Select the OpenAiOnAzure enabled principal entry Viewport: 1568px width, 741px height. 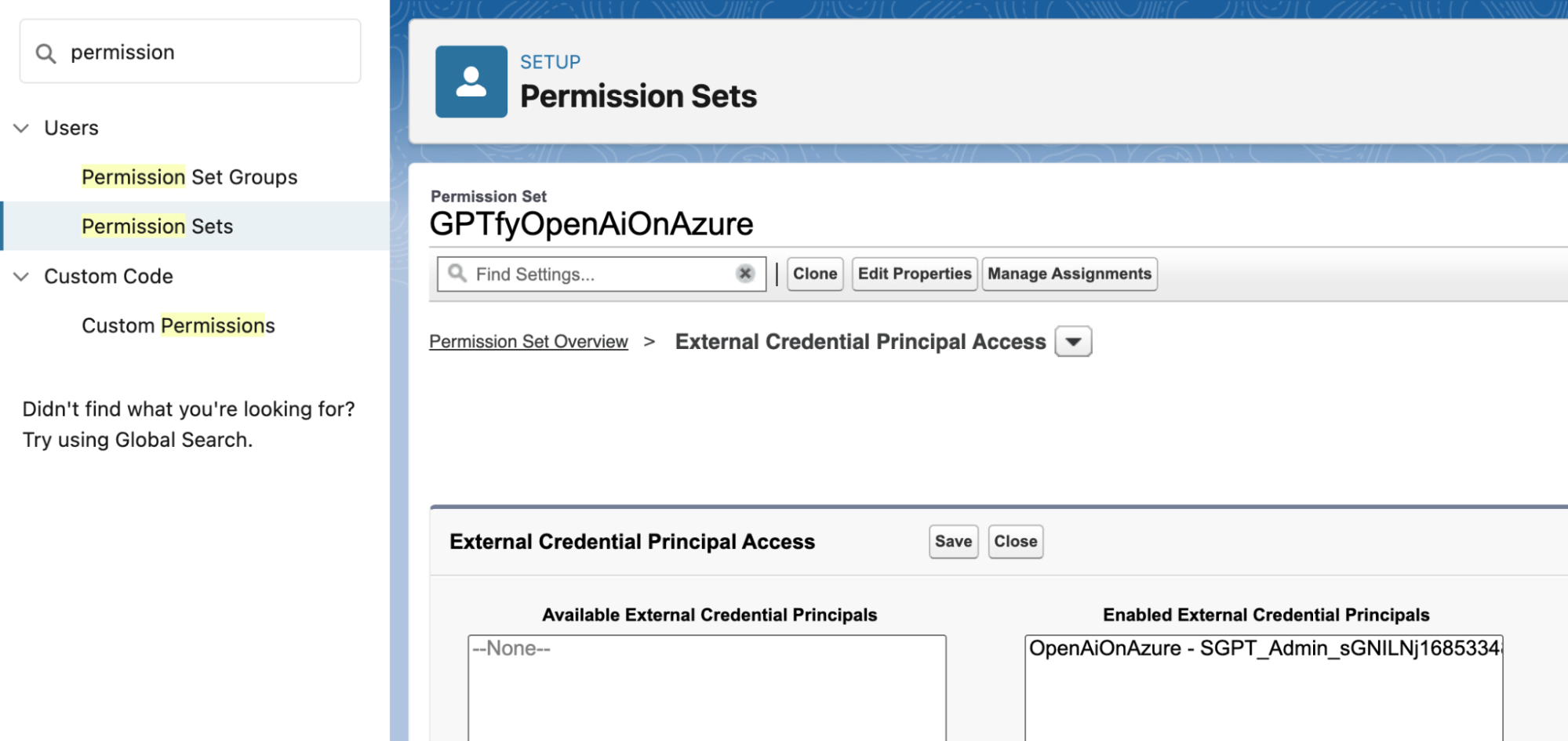[x=1263, y=648]
